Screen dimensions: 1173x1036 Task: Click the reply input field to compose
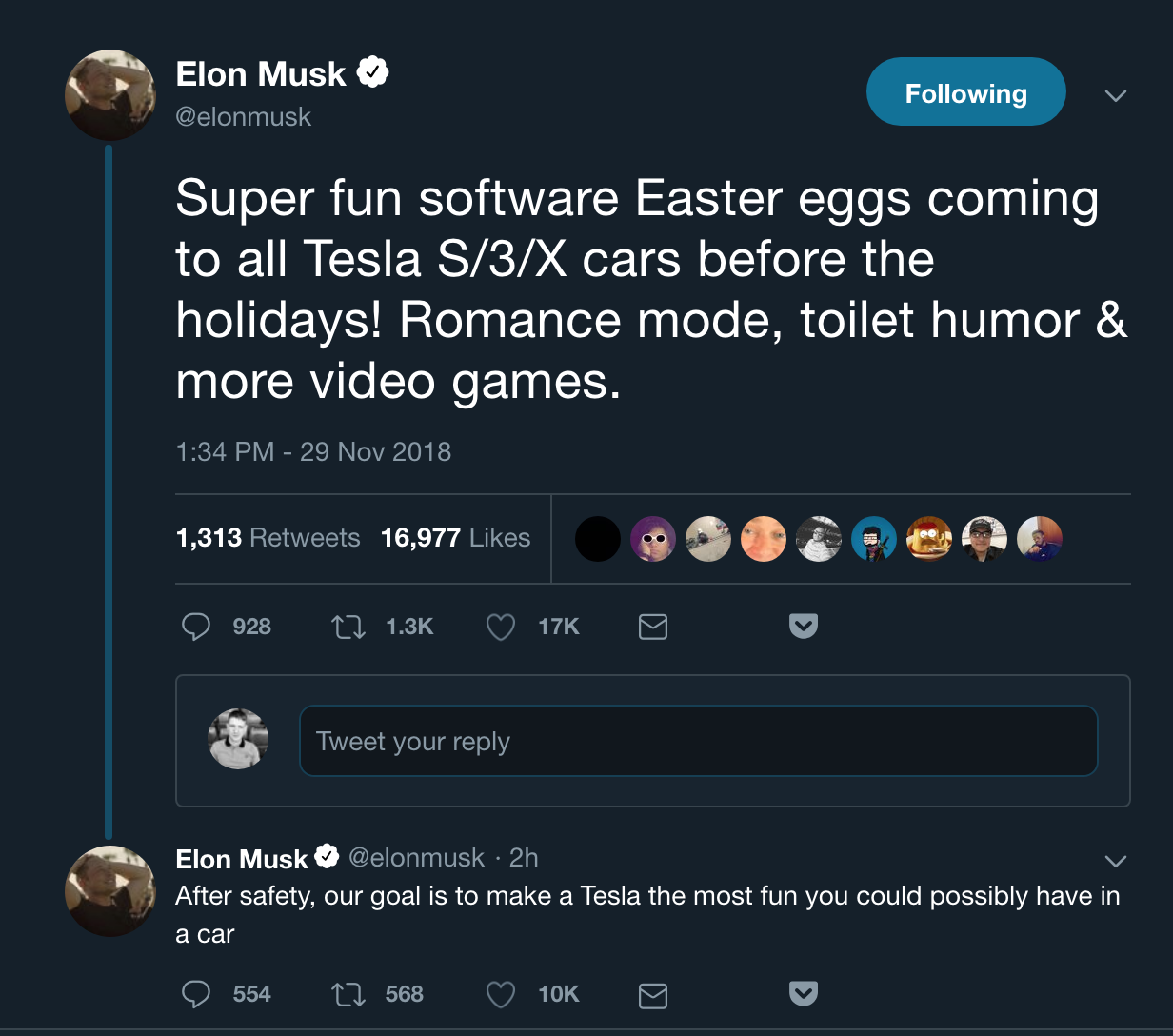(x=699, y=740)
